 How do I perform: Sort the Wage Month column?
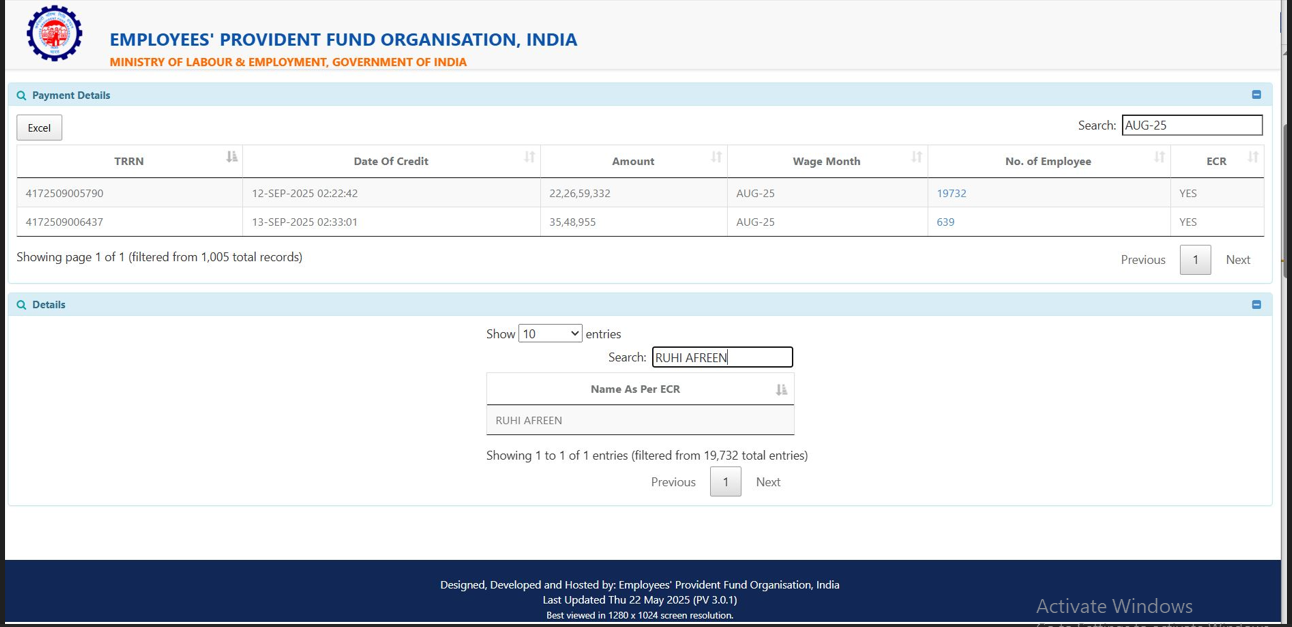(x=916, y=157)
